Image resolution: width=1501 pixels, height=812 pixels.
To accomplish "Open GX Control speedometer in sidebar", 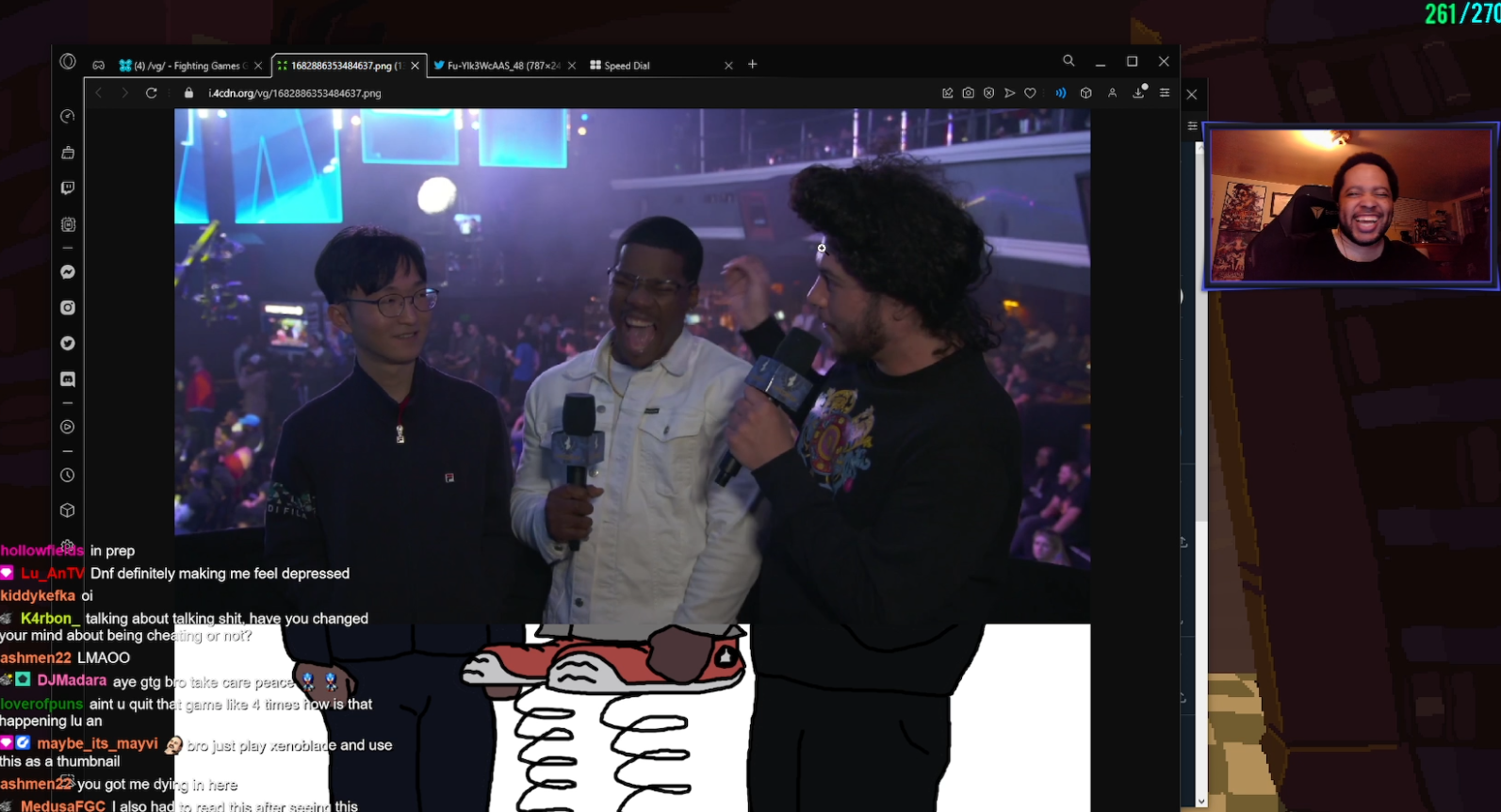I will pos(68,117).
